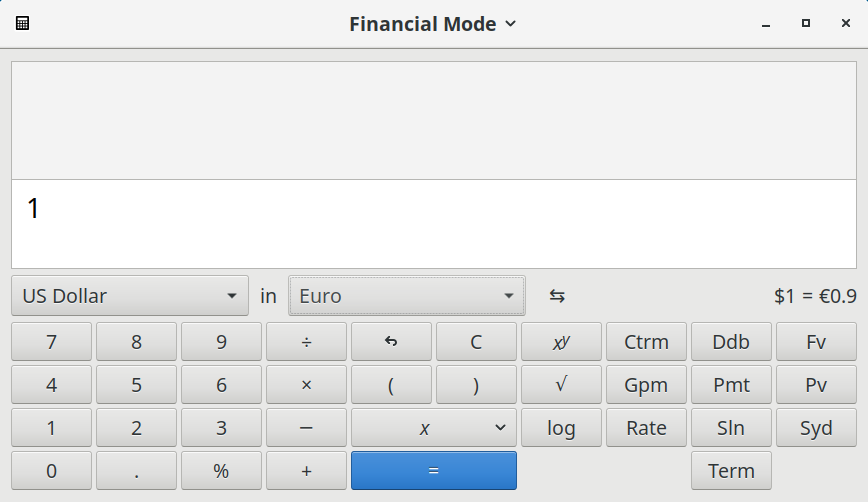This screenshot has width=868, height=502.
Task: Click the swap currencies arrows icon
Action: click(557, 296)
